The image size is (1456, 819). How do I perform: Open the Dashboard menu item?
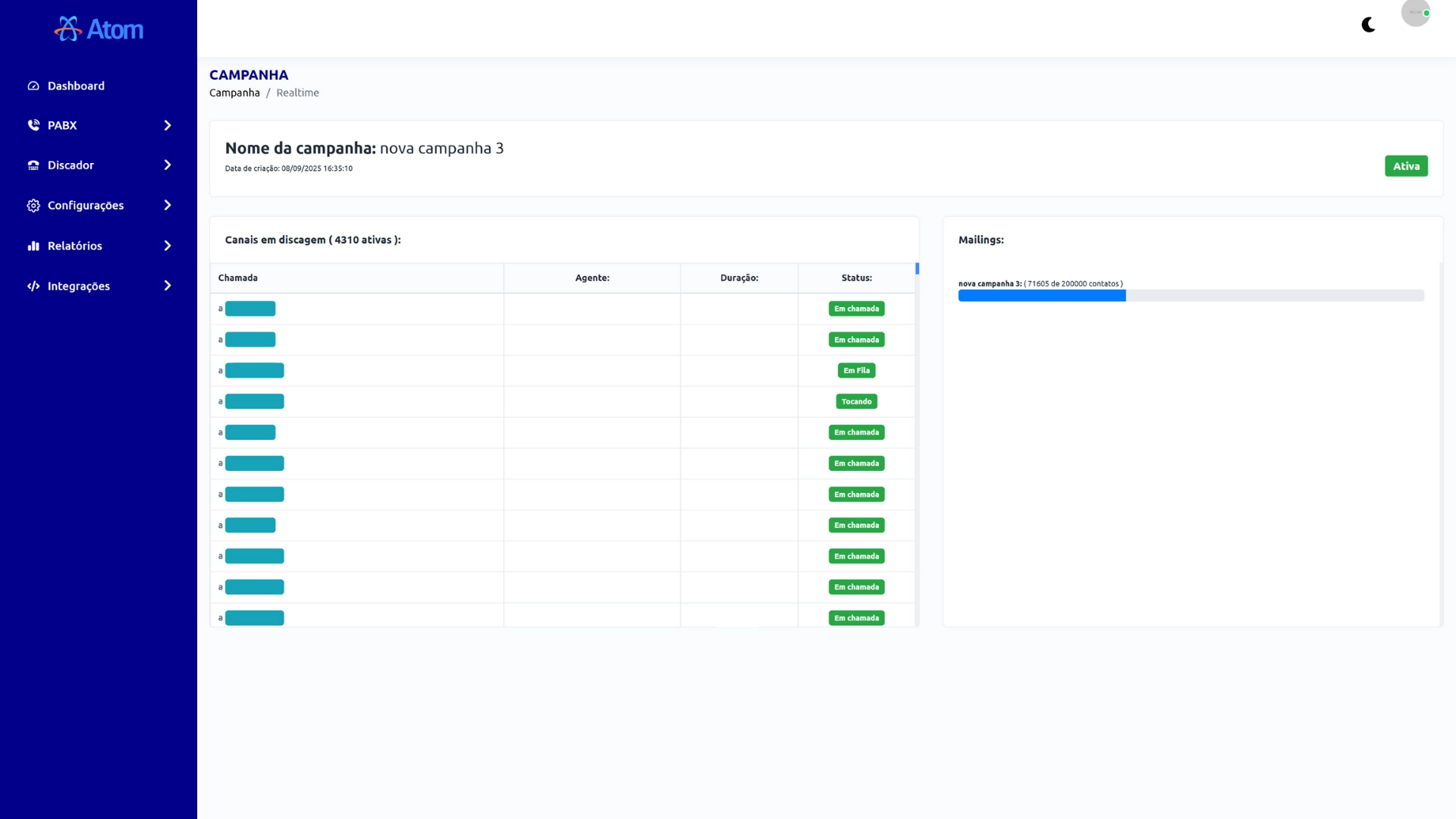pos(76,86)
